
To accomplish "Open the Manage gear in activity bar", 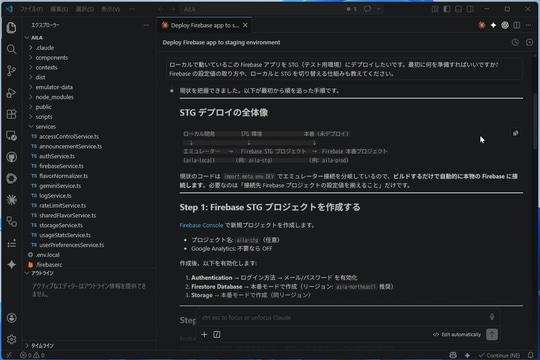I will [x=11, y=339].
